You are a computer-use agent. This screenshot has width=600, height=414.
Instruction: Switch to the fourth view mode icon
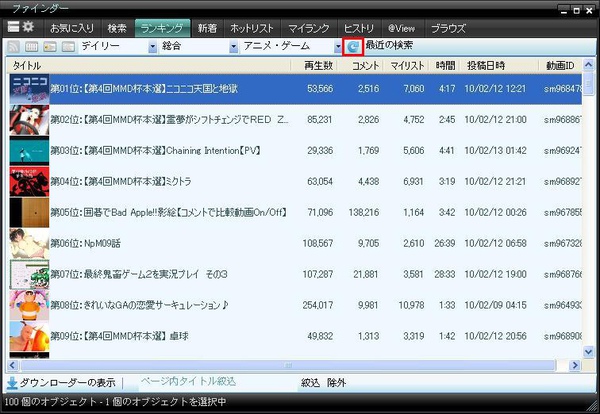pyautogui.click(x=68, y=47)
